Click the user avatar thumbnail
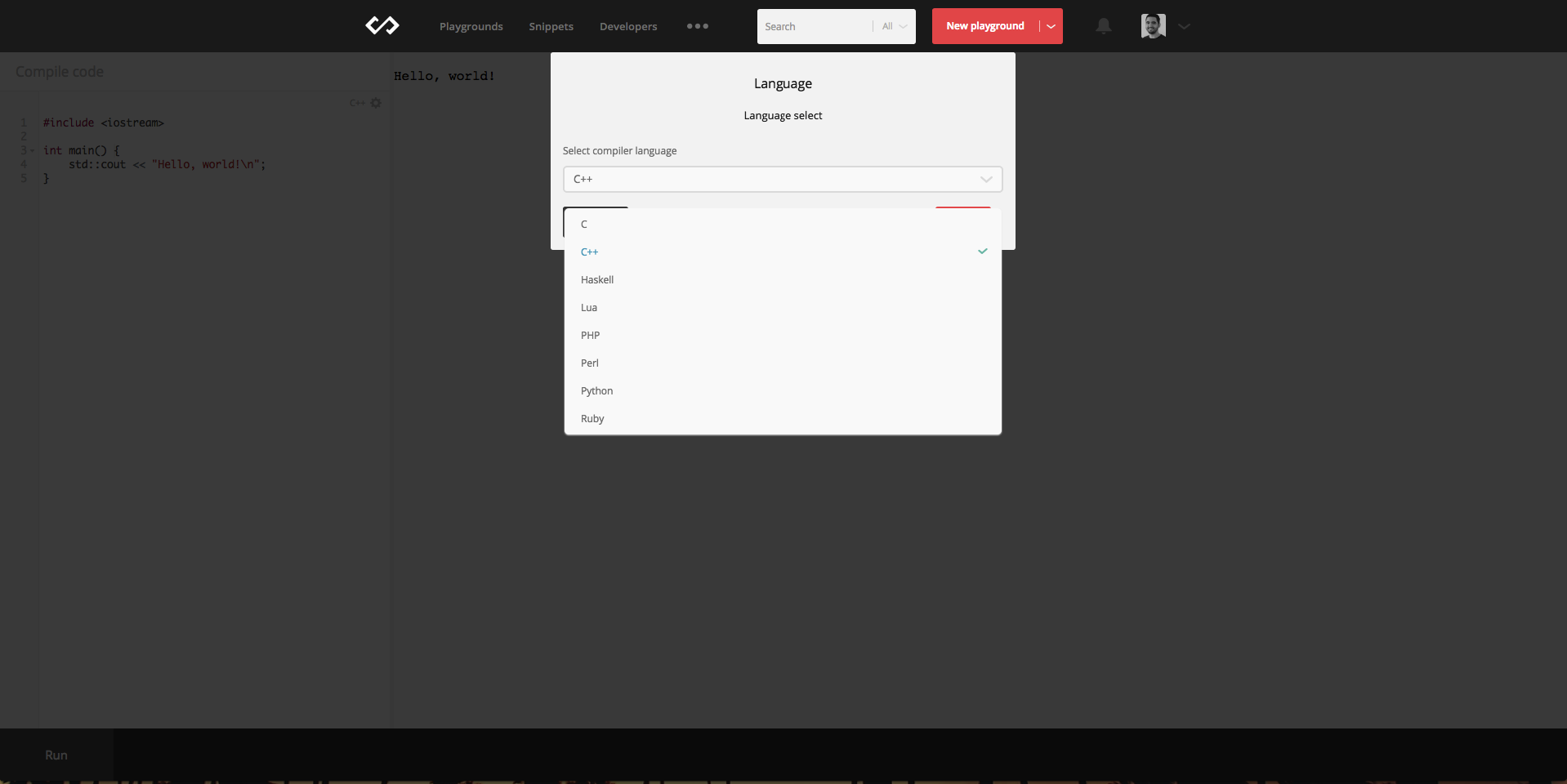Viewport: 1567px width, 784px height. pyautogui.click(x=1153, y=26)
